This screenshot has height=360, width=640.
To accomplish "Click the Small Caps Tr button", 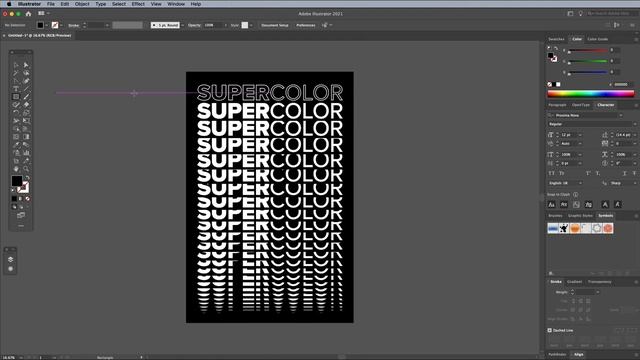I will 562,173.
